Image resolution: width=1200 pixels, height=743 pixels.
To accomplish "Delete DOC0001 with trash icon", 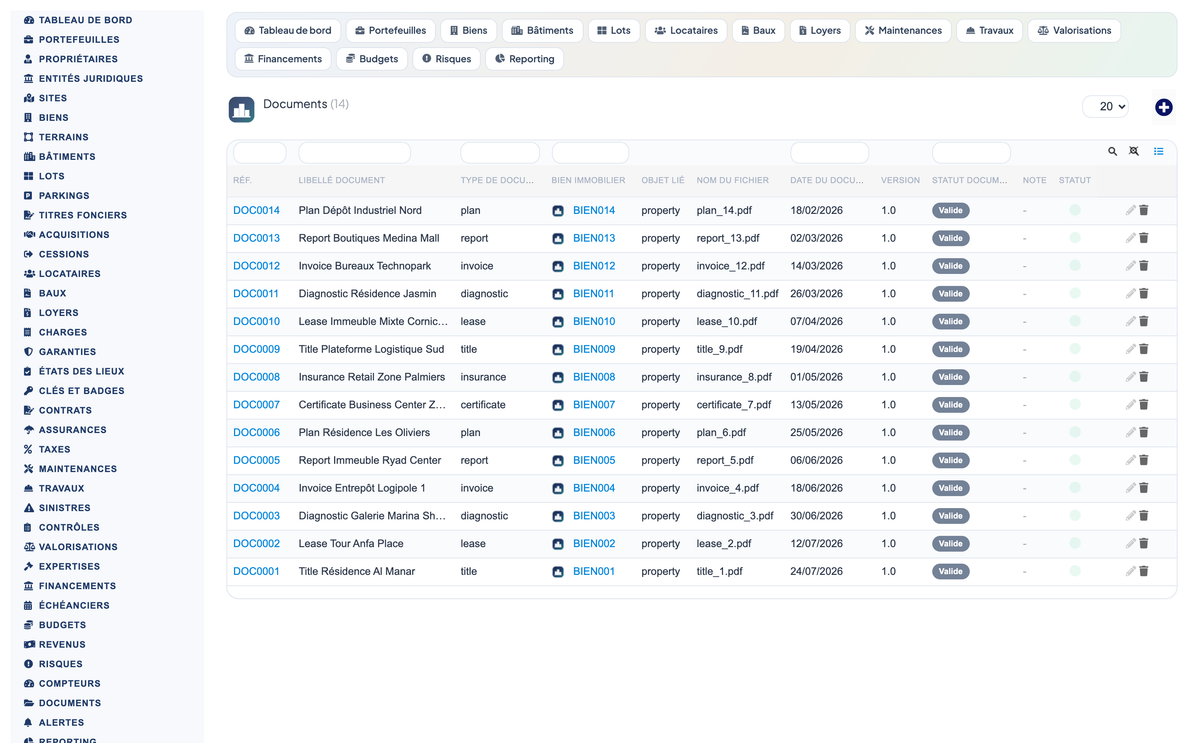I will pos(1144,571).
